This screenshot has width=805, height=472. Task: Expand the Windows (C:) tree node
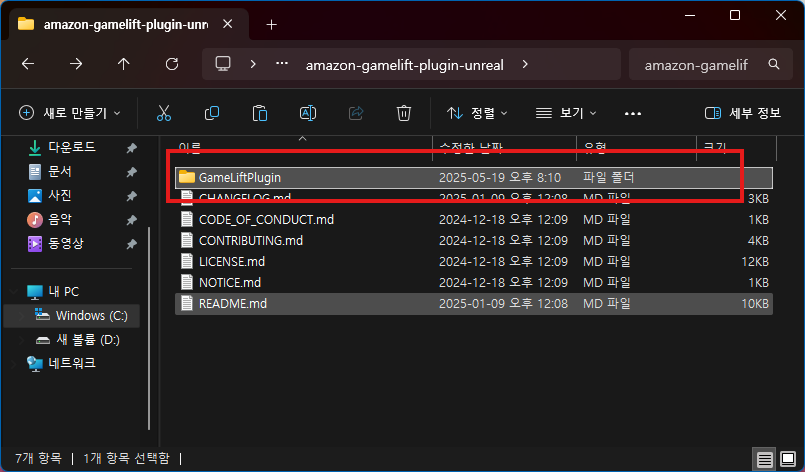pyautogui.click(x=22, y=316)
